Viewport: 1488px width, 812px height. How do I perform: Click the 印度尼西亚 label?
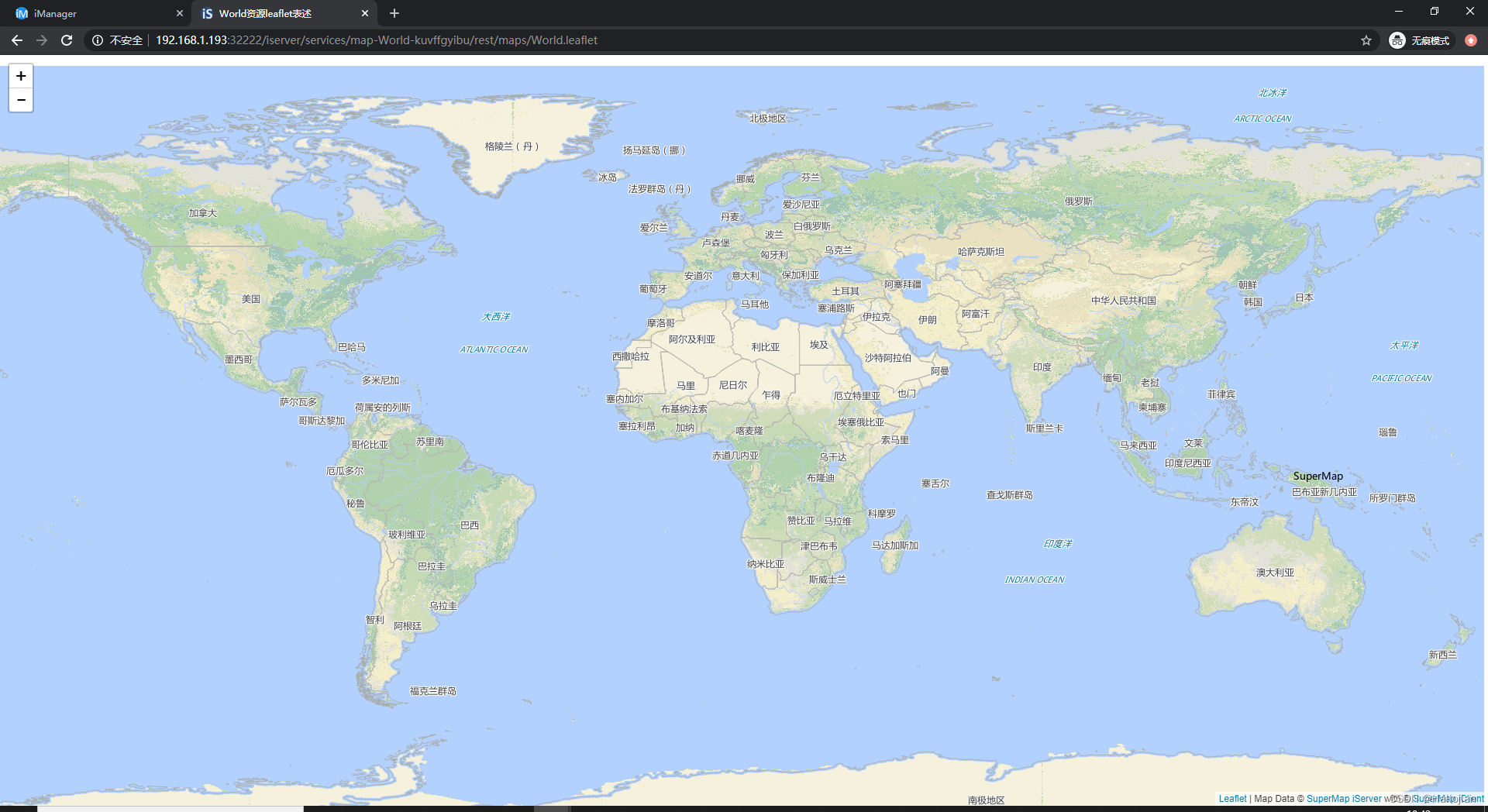point(1188,463)
